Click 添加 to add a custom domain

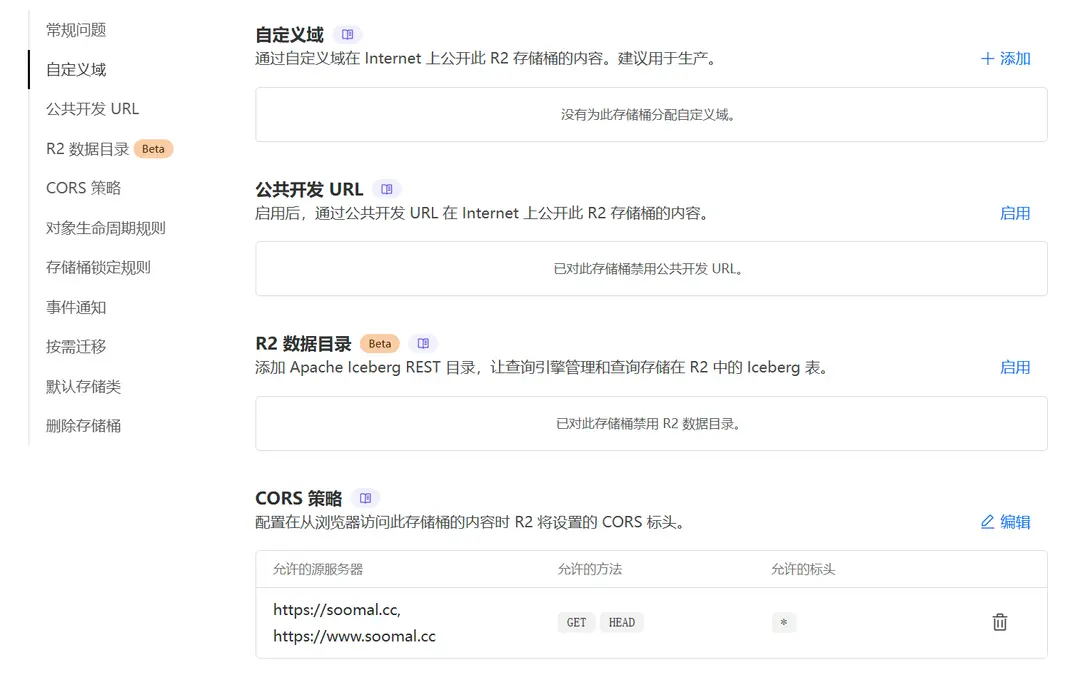click(1012, 58)
